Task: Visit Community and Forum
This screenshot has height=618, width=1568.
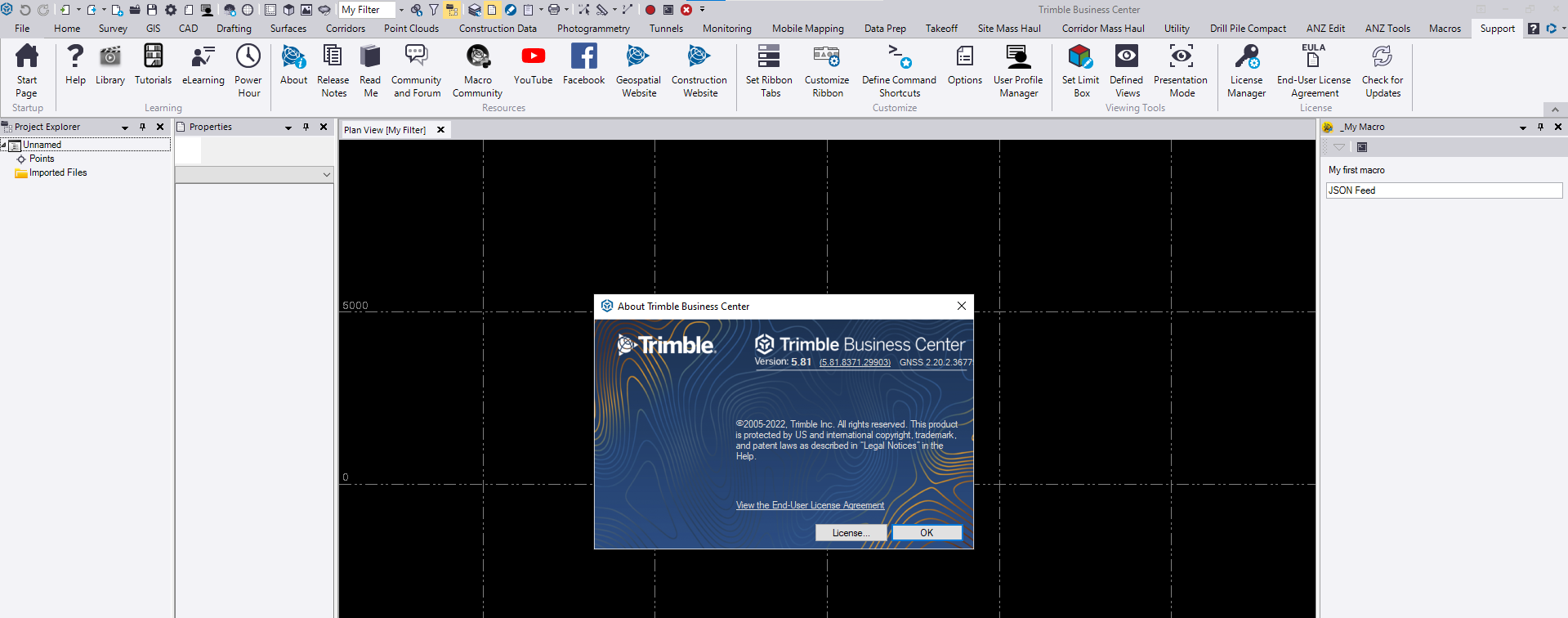Action: [417, 71]
